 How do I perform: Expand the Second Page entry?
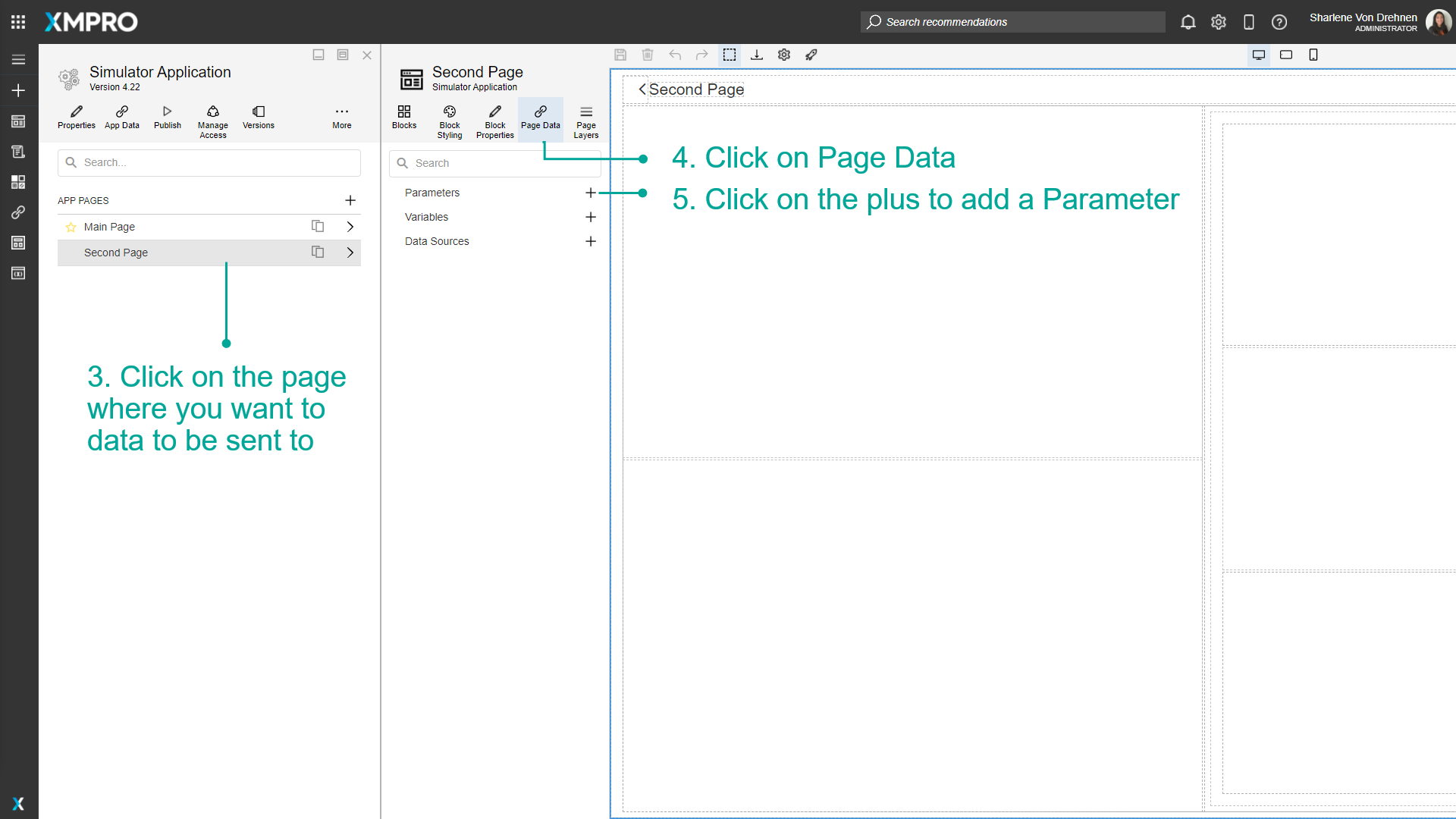point(350,252)
